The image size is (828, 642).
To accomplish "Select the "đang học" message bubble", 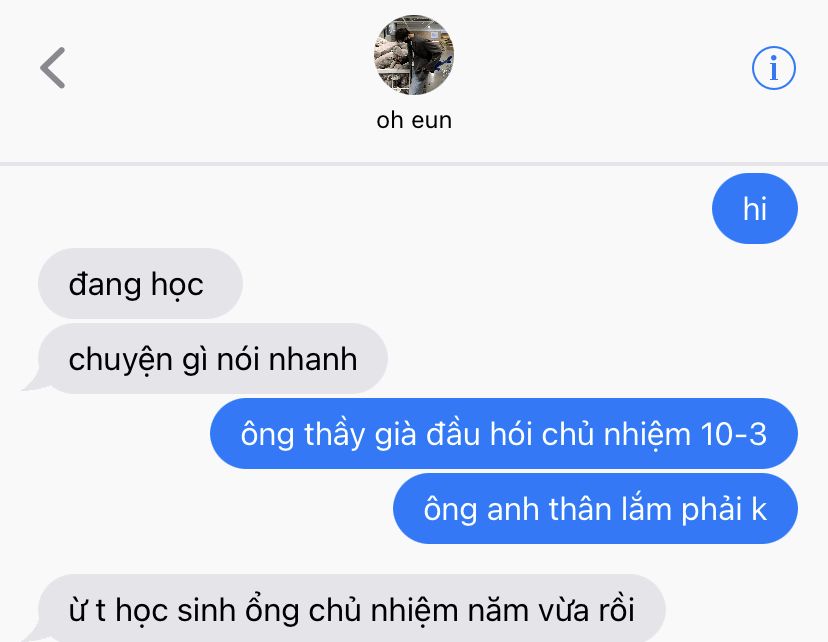I will click(140, 284).
